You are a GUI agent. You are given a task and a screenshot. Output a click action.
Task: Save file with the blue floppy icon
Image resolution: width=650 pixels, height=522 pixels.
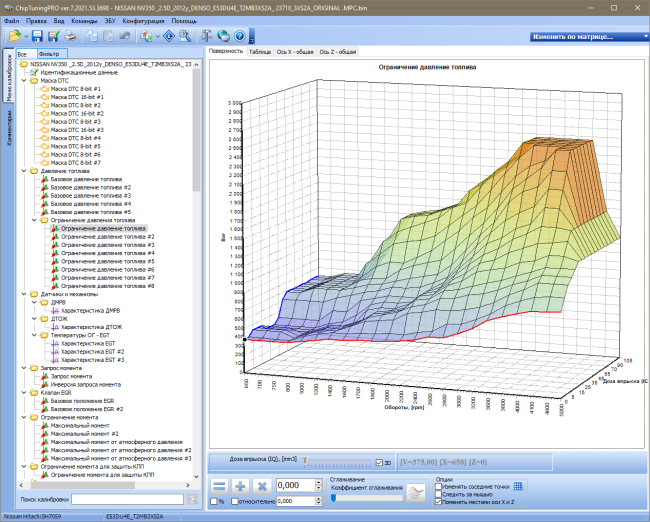[37, 36]
